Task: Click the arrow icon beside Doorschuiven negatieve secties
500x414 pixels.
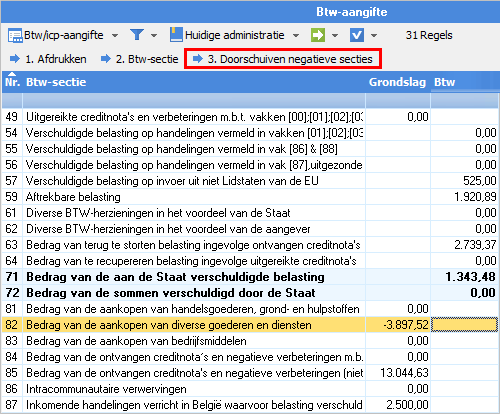Action: pos(198,59)
